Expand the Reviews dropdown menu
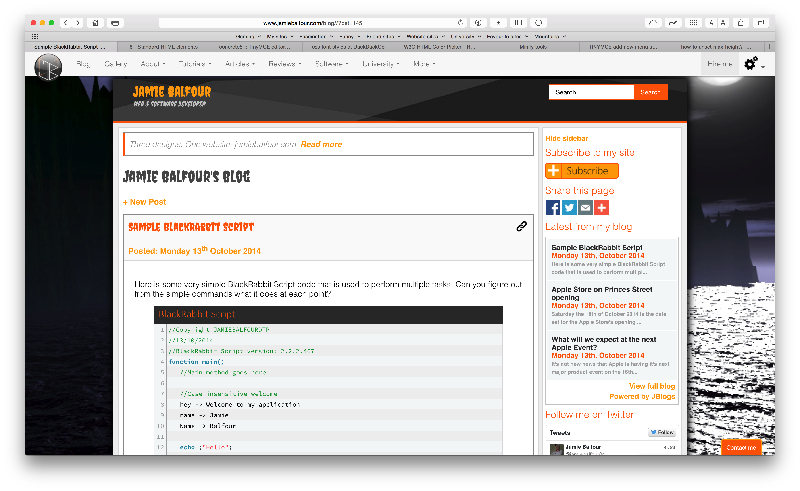 coord(286,64)
